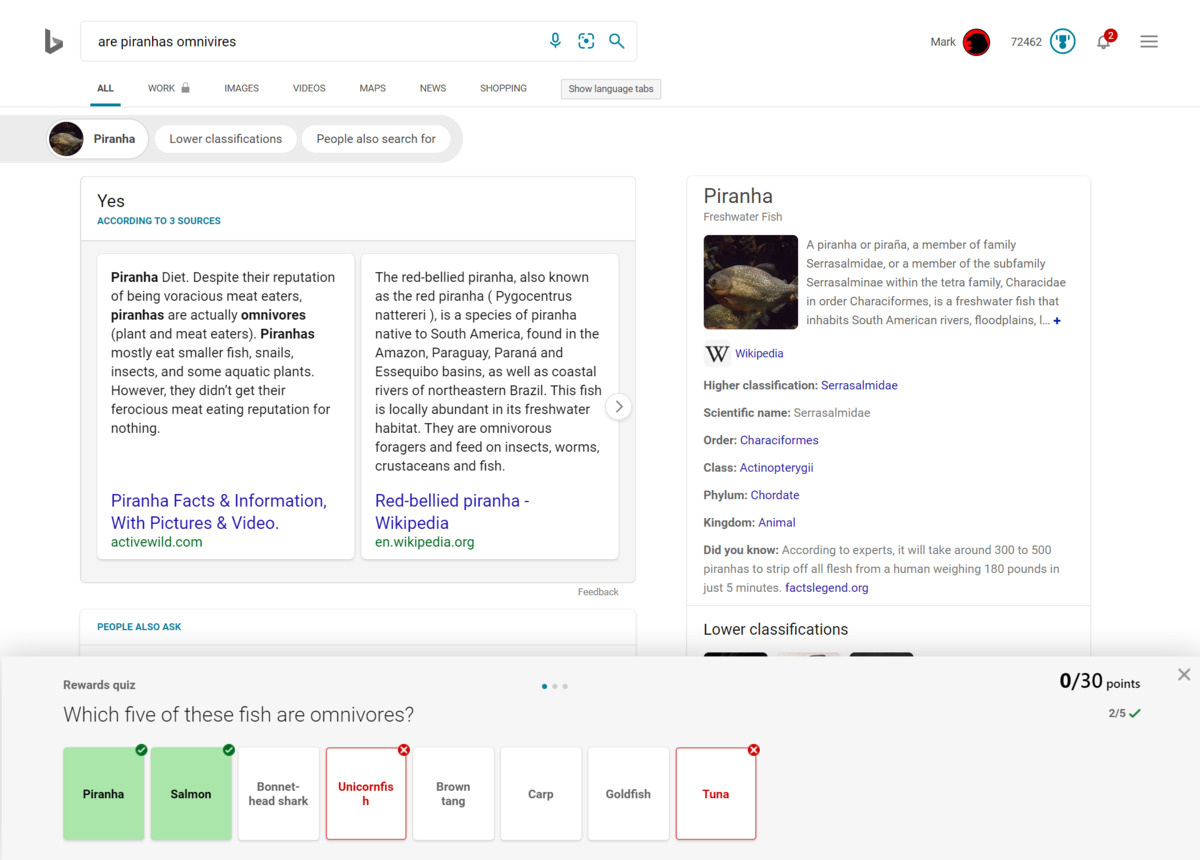Screen dimensions: 1200x860
Task: Open the notifications bell
Action: (1104, 42)
